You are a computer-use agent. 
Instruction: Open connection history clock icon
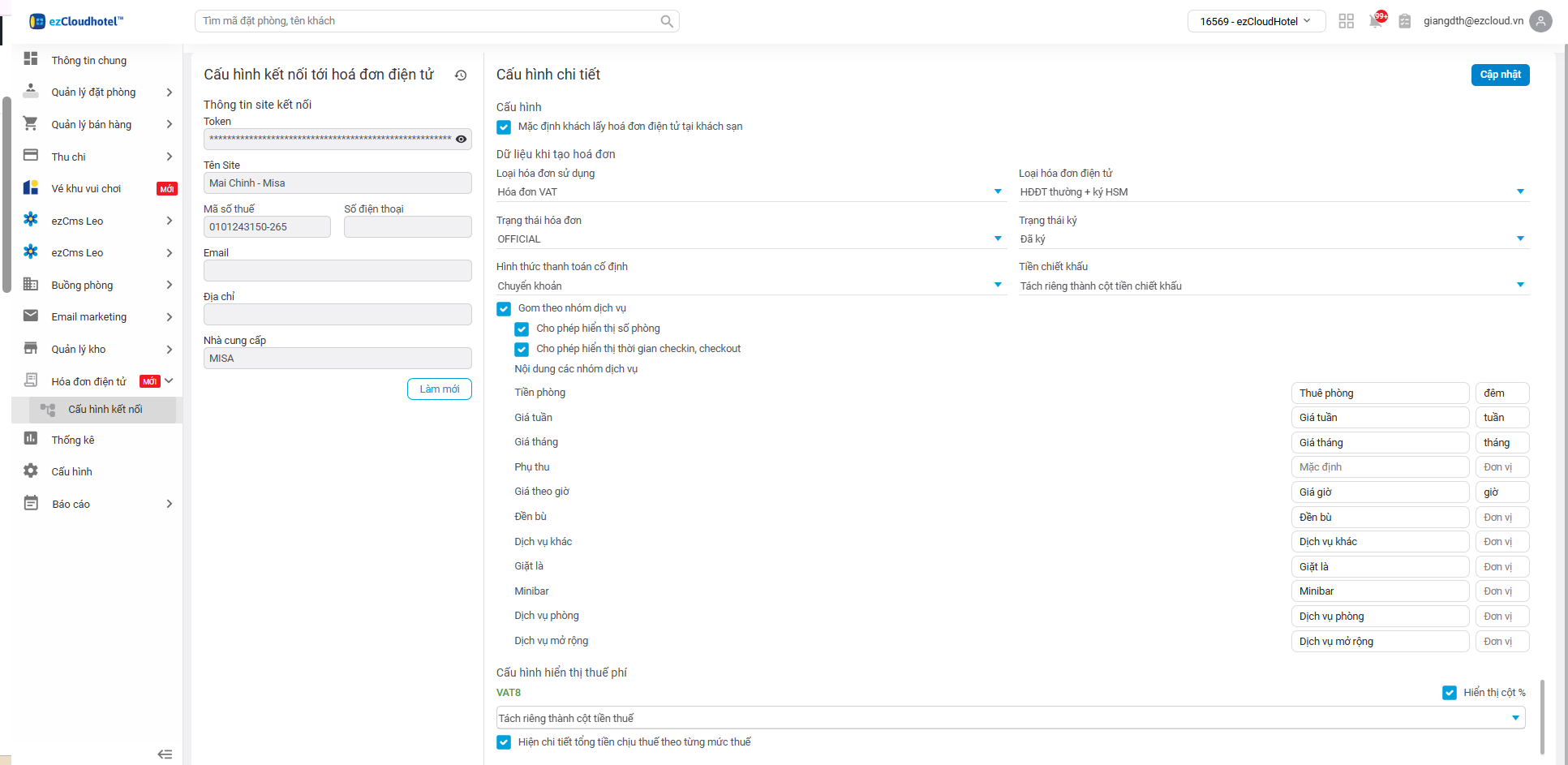pos(461,75)
